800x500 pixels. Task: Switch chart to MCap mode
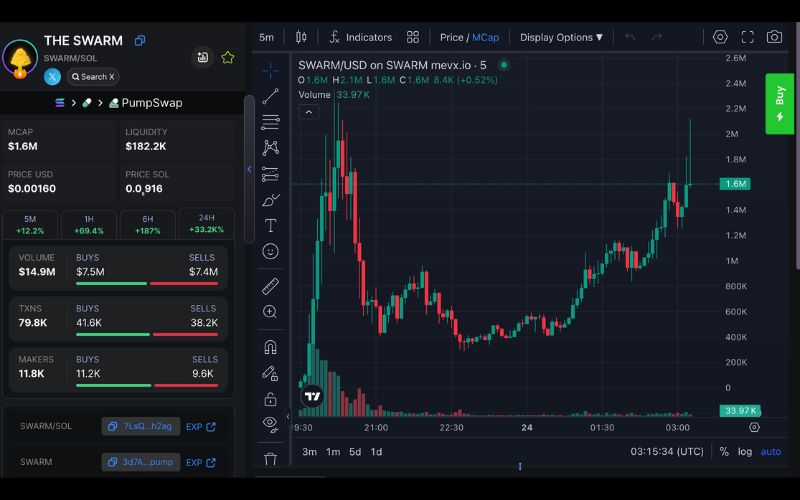tap(486, 37)
